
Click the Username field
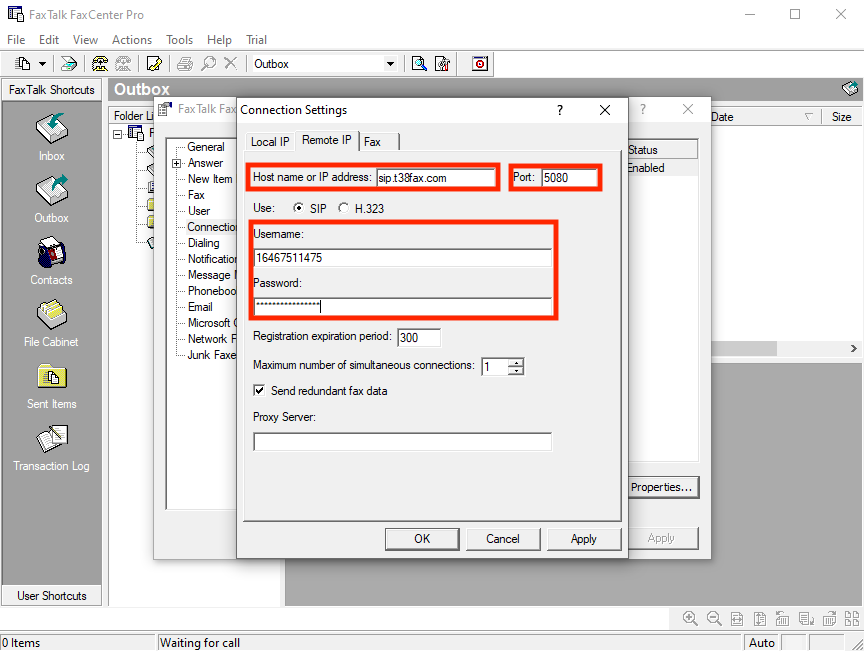point(402,257)
